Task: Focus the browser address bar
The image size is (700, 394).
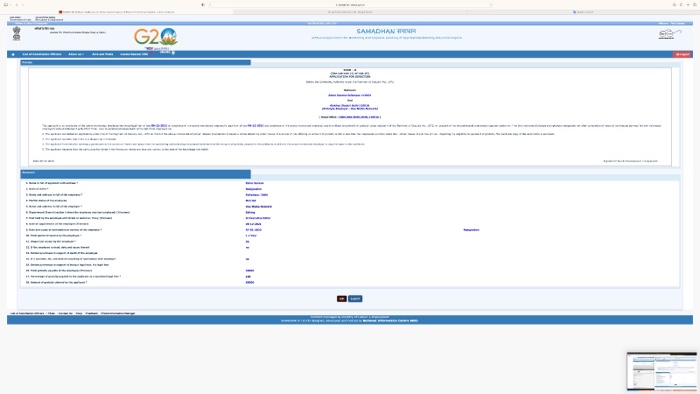Action: click(350, 4)
